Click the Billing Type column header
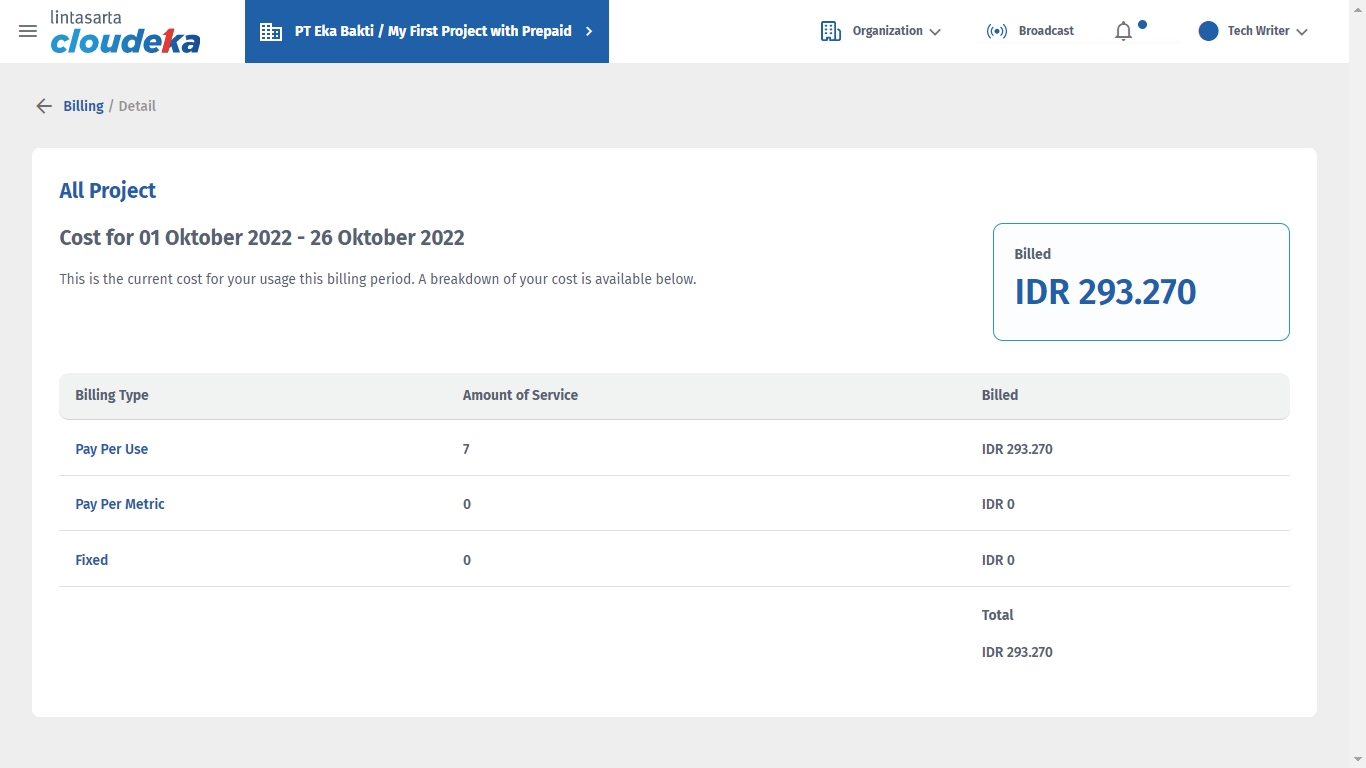 pyautogui.click(x=112, y=395)
